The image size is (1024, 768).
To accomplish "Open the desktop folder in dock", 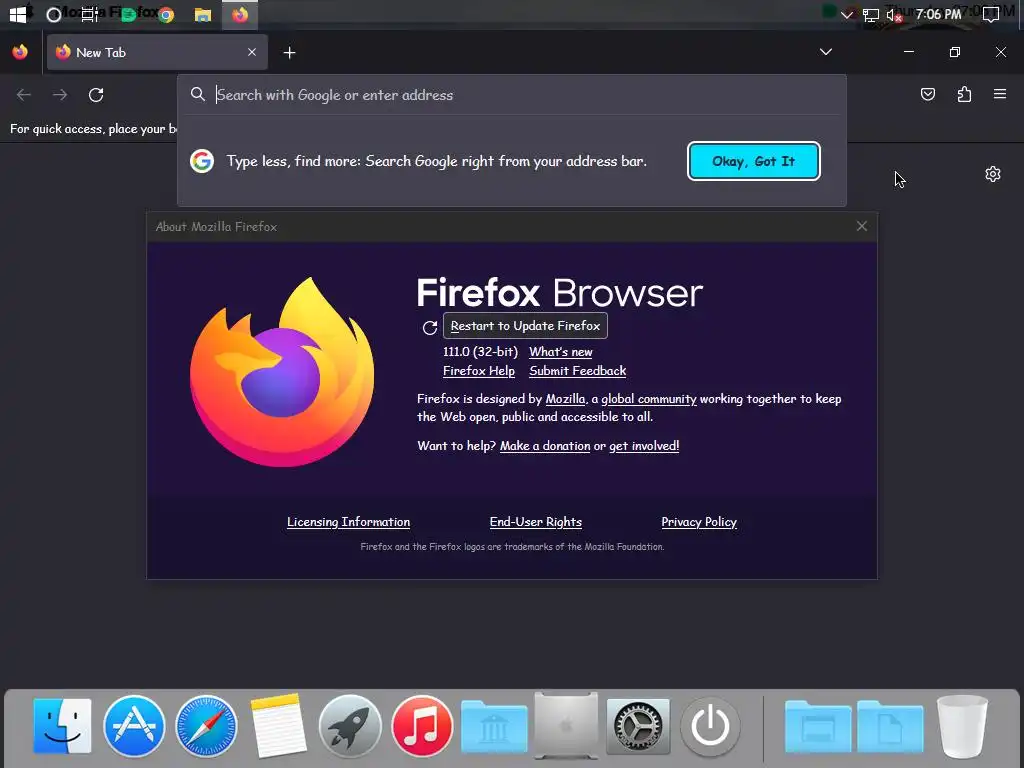I will tap(818, 726).
